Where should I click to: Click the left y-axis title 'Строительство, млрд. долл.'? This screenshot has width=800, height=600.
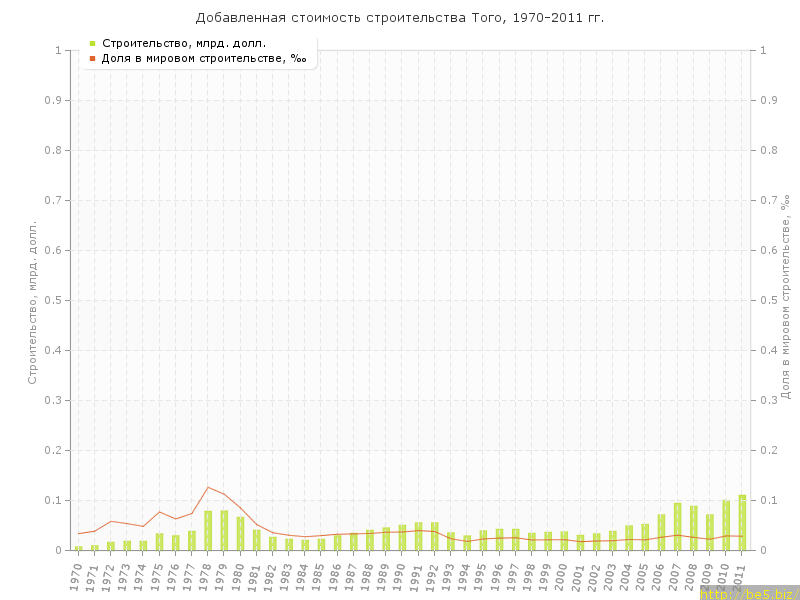tap(32, 300)
